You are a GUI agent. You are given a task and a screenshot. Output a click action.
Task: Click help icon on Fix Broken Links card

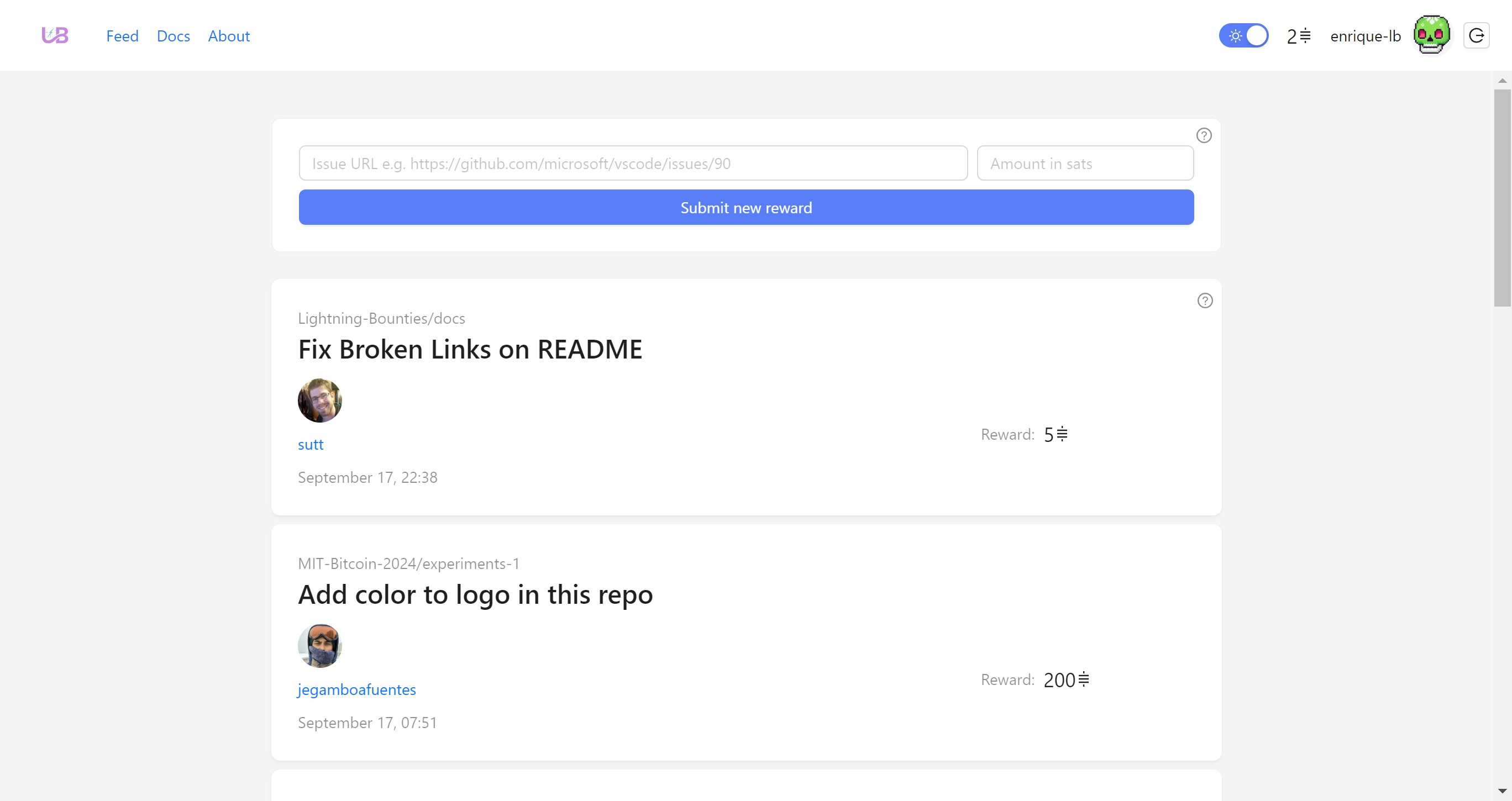(1204, 301)
